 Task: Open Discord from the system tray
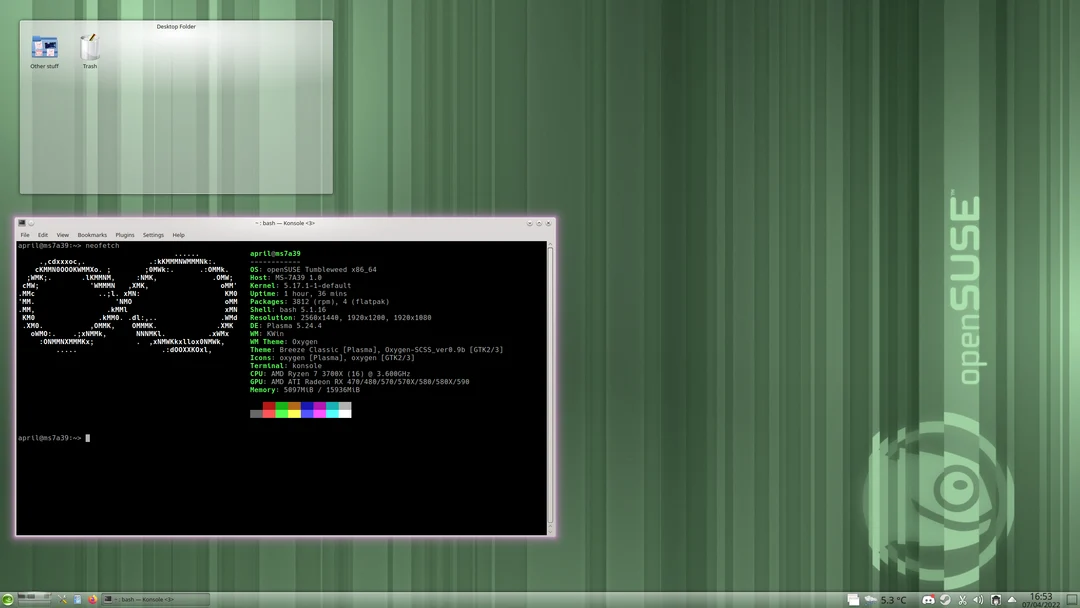[x=929, y=599]
